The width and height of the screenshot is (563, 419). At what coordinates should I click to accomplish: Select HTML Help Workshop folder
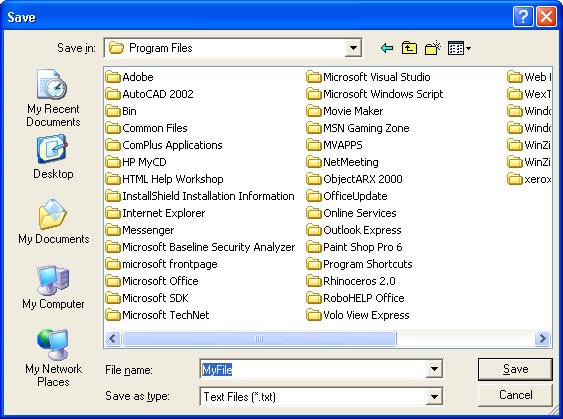(164, 179)
